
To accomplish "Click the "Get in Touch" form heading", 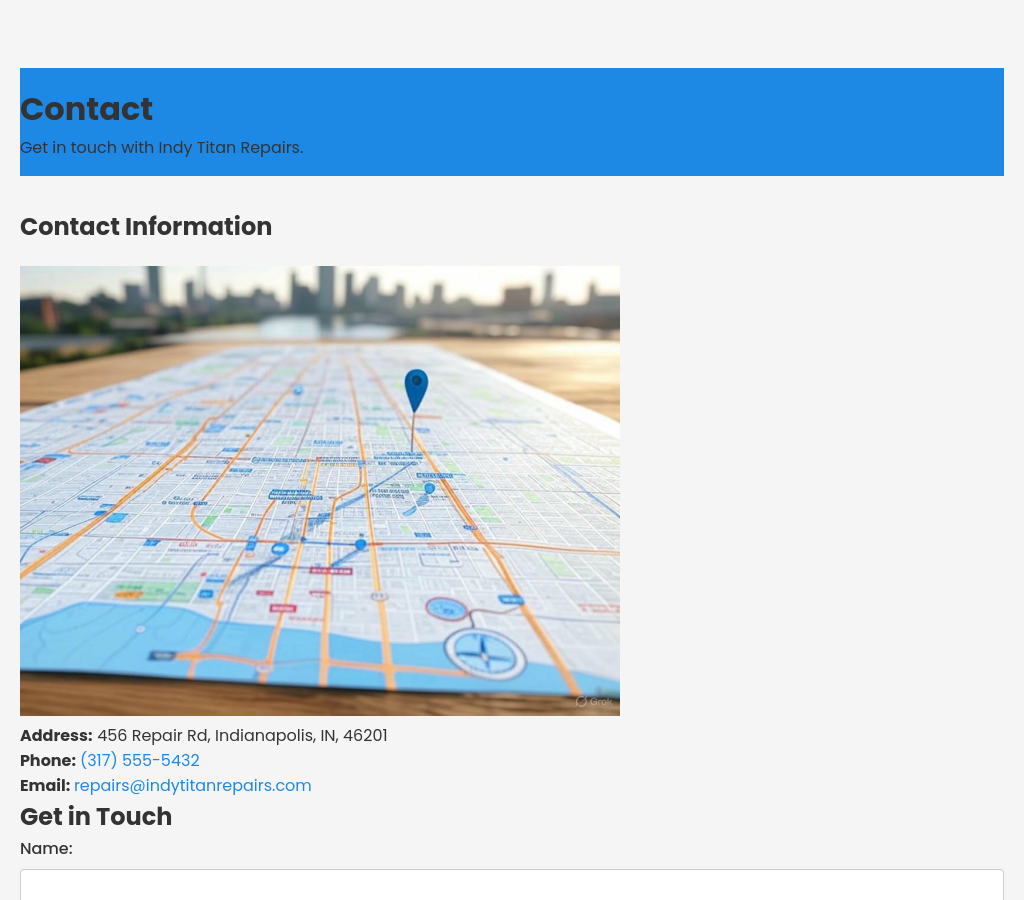I will [96, 817].
